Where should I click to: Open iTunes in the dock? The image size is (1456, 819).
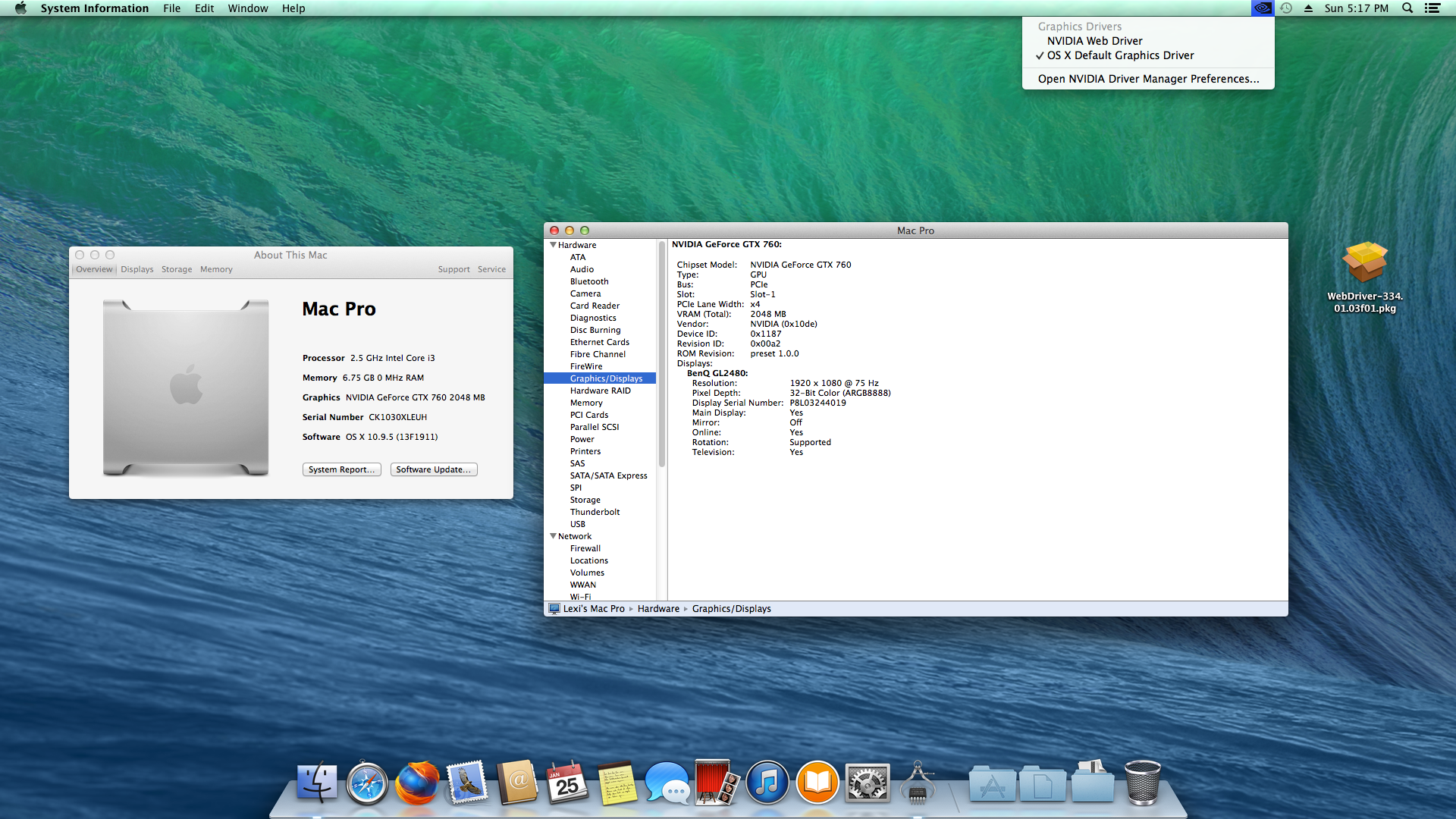pos(767,783)
